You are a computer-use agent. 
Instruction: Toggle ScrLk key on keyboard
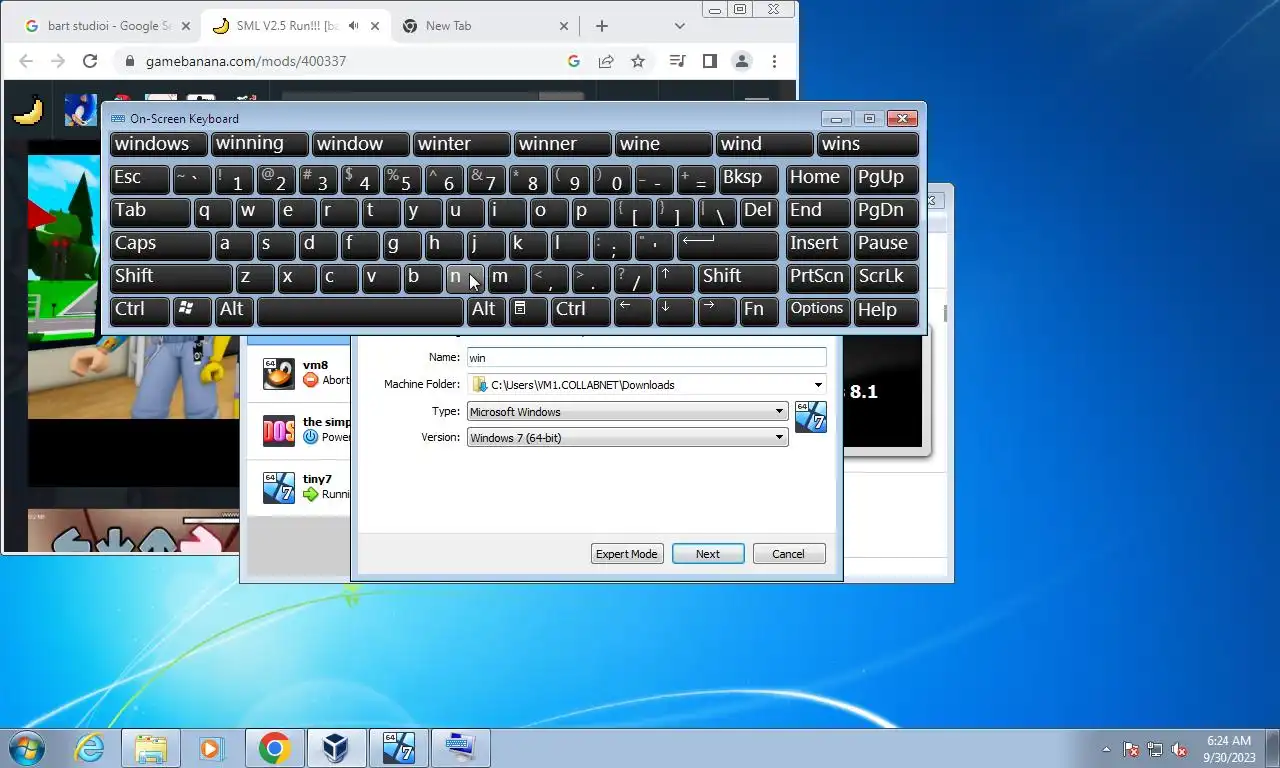(x=886, y=278)
